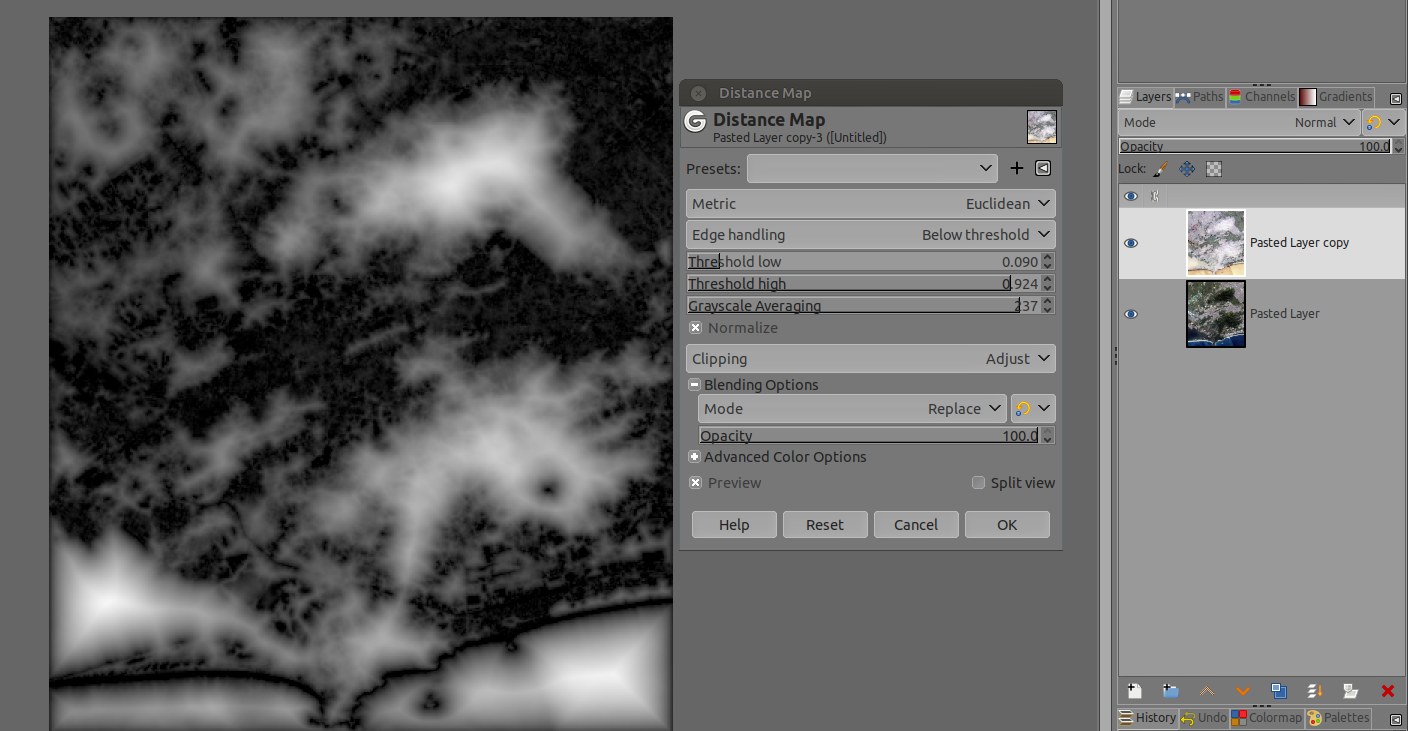Image resolution: width=1408 pixels, height=731 pixels.
Task: Merge the layer down
Action: tap(1315, 691)
